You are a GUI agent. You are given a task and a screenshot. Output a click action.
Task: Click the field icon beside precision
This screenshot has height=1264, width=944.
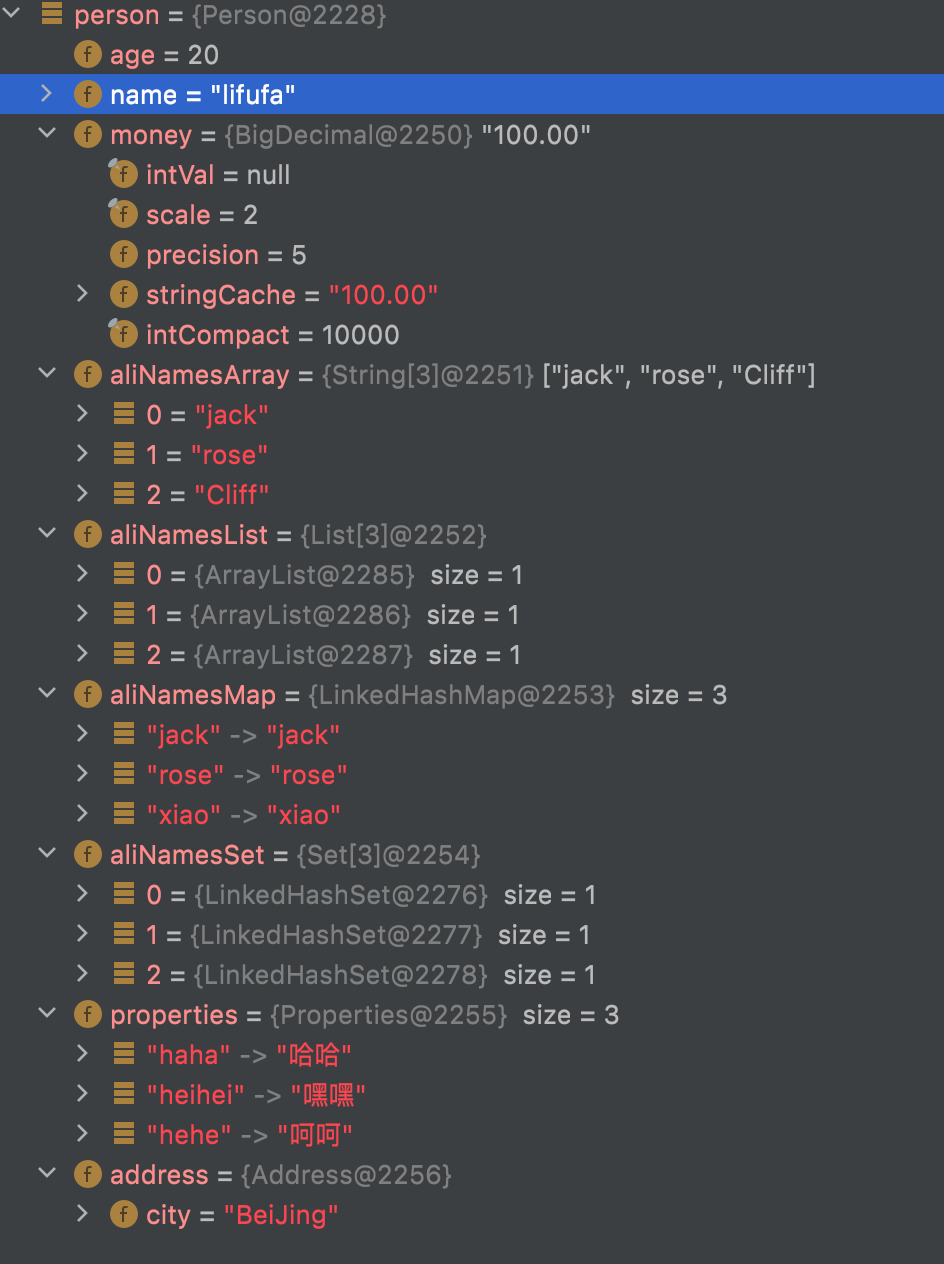coord(123,255)
